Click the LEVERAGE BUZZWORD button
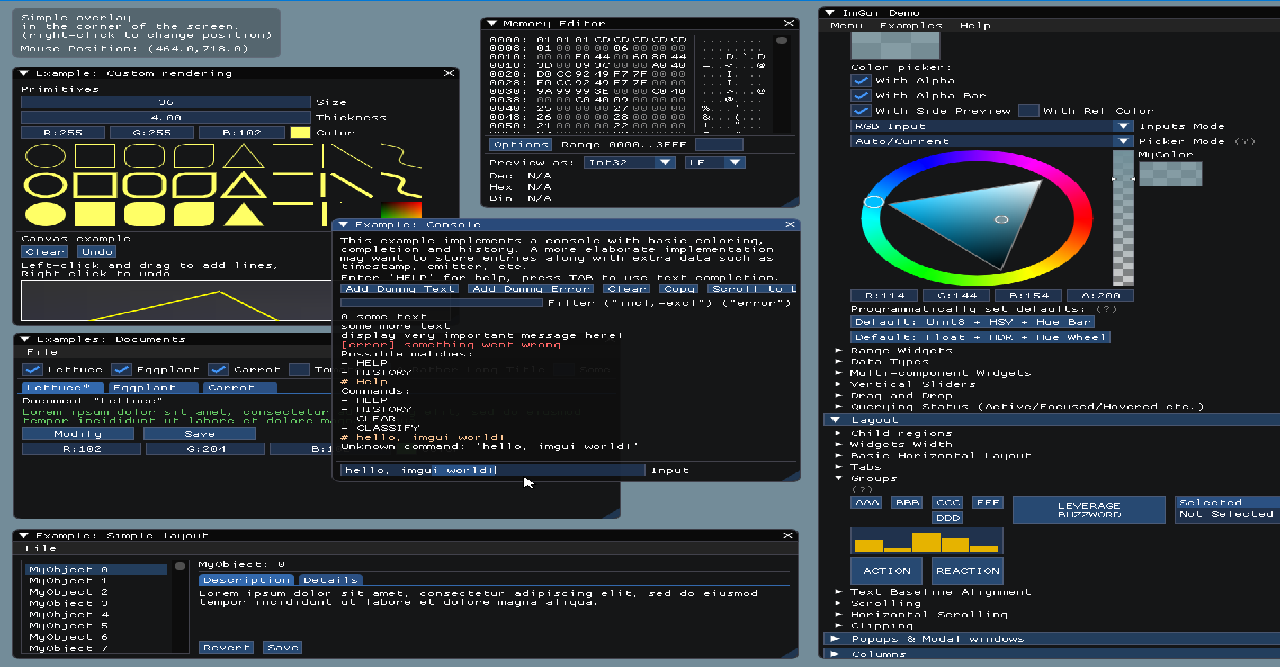 tap(1088, 509)
